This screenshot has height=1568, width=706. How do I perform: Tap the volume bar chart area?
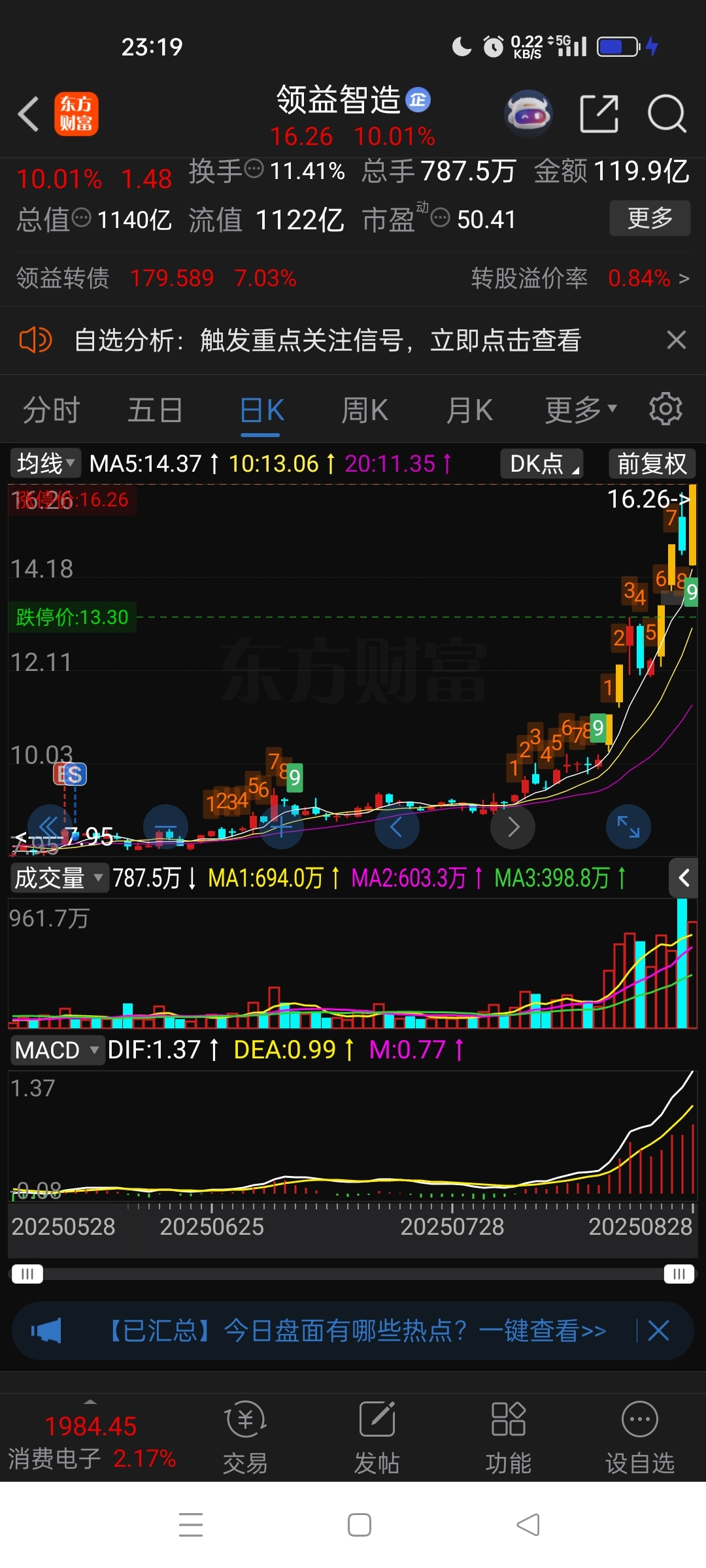353,965
